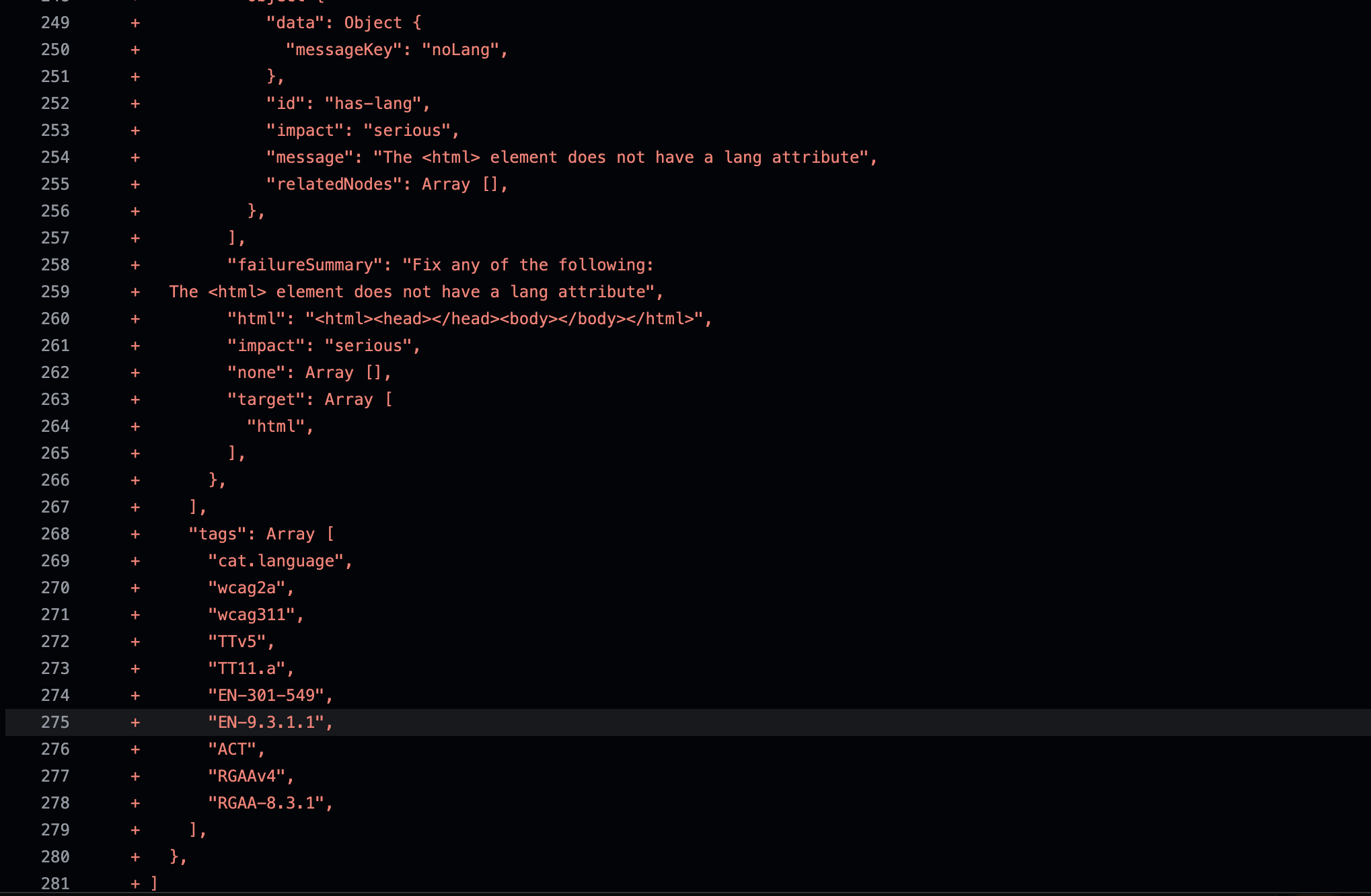Click line number 281 at the bottom
The width and height of the screenshot is (1371, 896).
(x=55, y=883)
